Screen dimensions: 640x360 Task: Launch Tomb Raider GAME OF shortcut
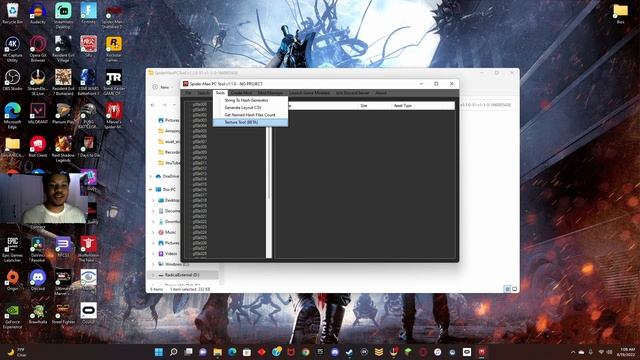point(113,82)
